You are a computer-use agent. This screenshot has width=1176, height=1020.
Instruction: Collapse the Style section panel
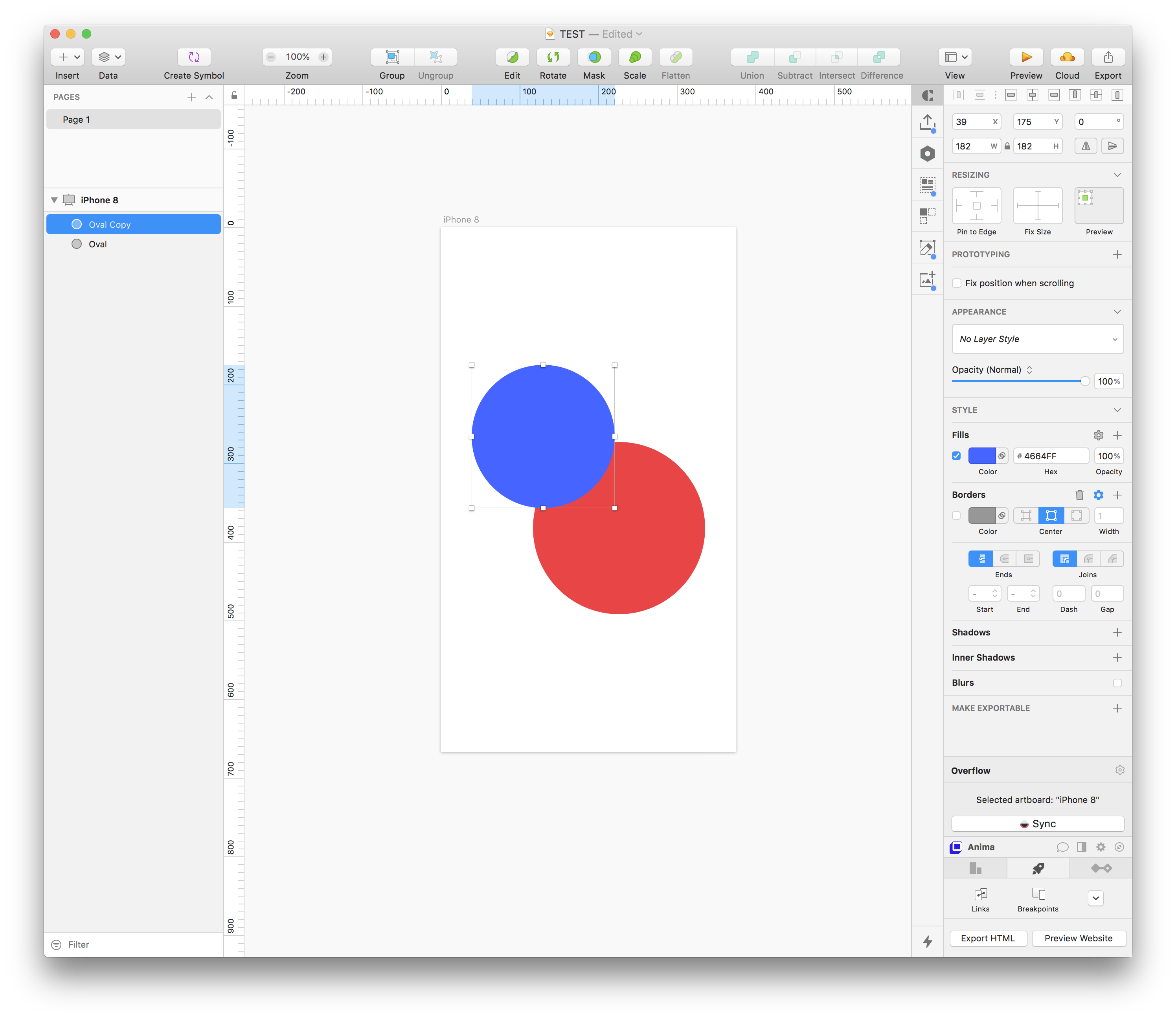(x=1117, y=409)
